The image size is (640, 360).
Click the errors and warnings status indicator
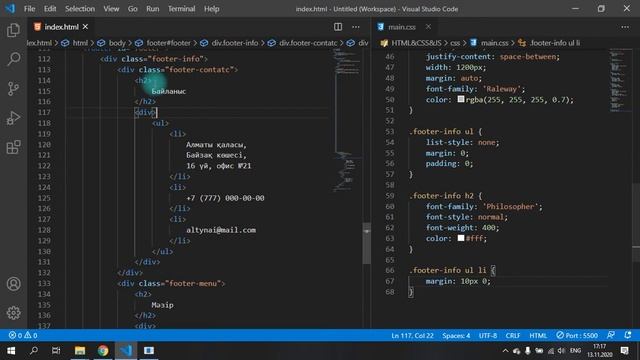23,335
